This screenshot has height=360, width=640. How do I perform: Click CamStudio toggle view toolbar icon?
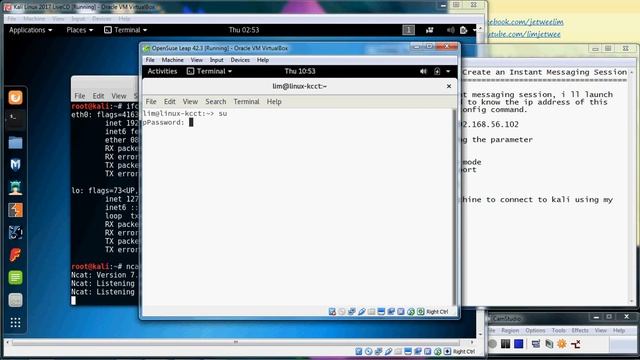point(536,344)
